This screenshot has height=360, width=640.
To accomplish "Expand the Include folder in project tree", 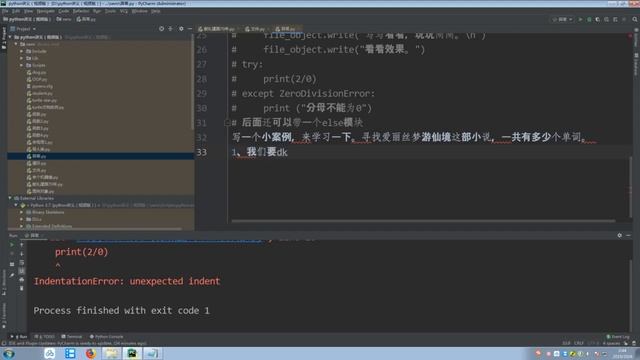I will (x=22, y=51).
